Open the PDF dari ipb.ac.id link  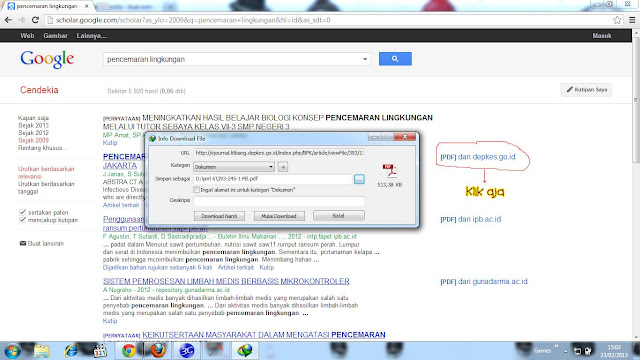(471, 219)
